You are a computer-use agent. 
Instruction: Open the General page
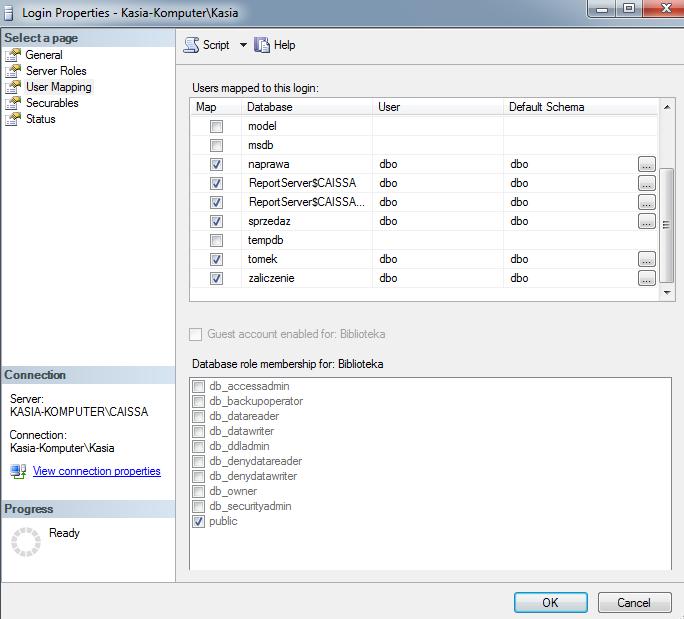44,55
